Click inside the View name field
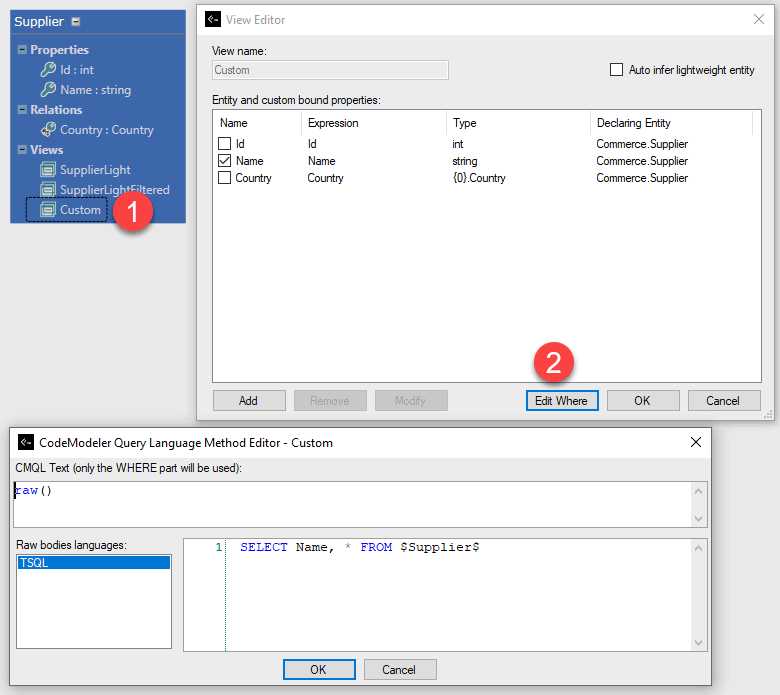This screenshot has width=780, height=695. (330, 70)
